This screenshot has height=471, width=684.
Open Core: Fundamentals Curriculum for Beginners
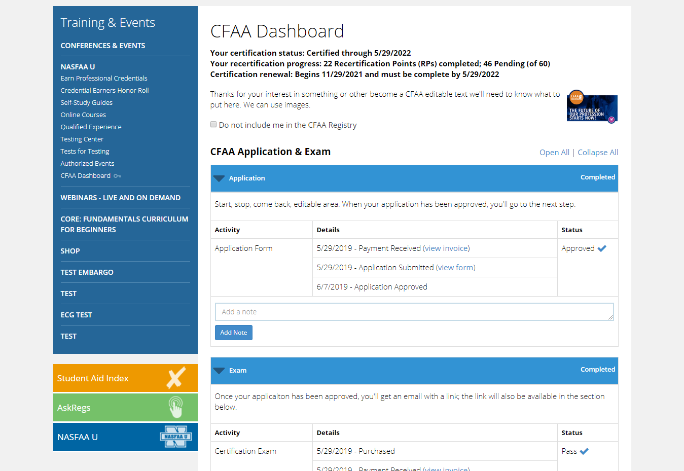pos(124,224)
